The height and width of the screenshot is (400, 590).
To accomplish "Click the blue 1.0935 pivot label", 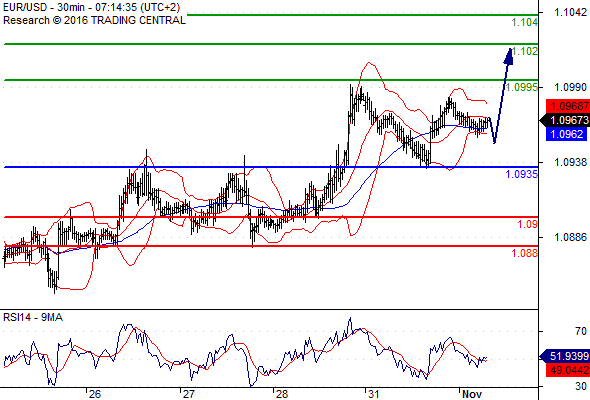I will 522,174.
